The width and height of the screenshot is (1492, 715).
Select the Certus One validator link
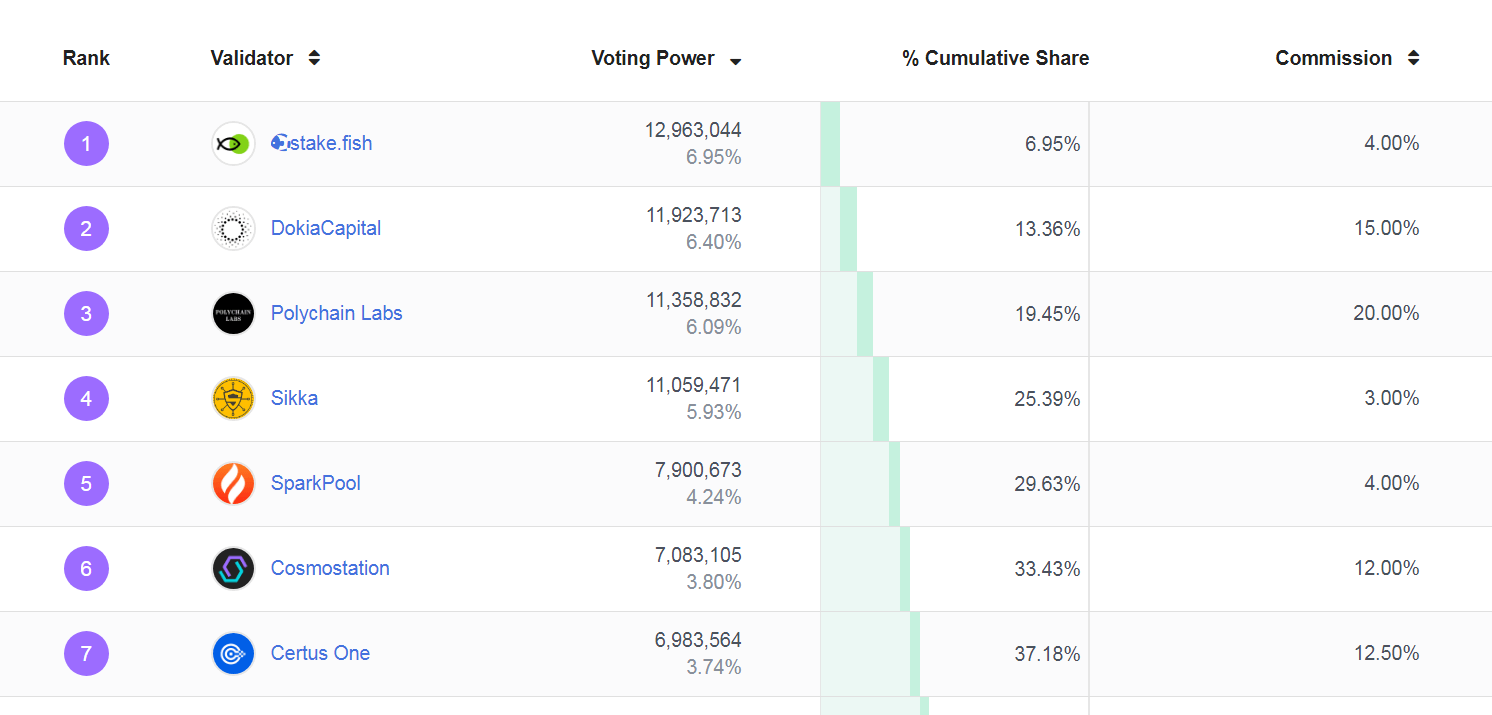pos(320,653)
